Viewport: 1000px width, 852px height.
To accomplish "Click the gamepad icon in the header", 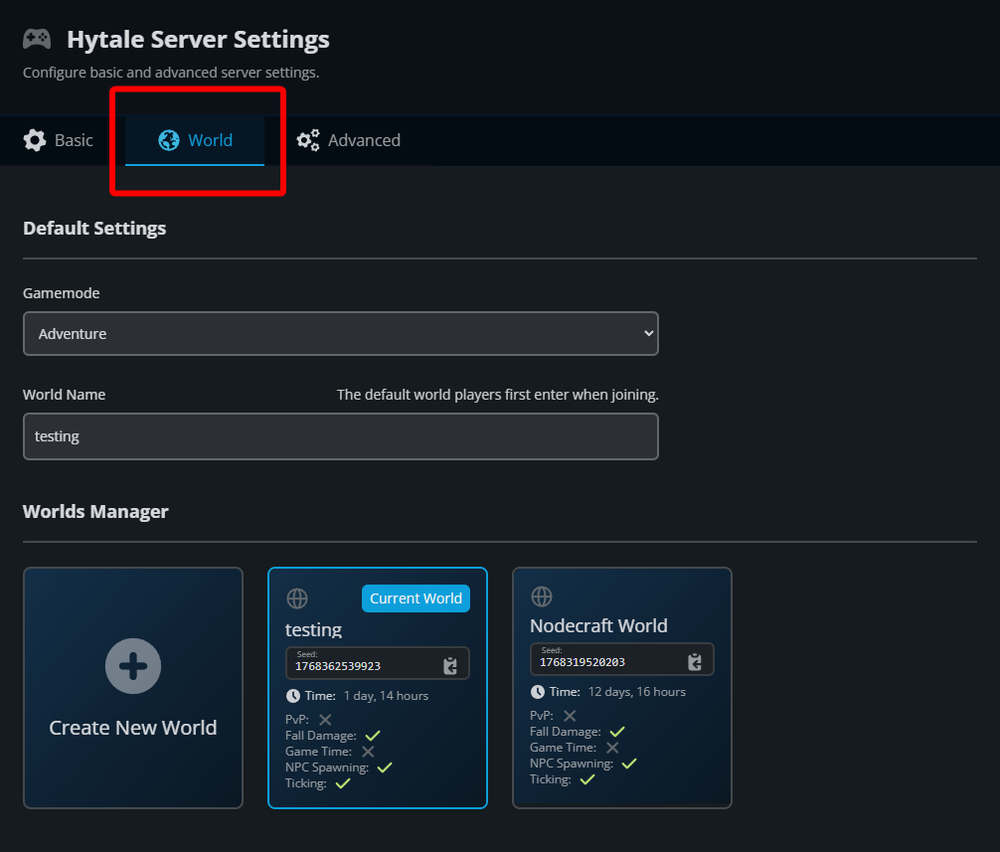I will point(36,38).
